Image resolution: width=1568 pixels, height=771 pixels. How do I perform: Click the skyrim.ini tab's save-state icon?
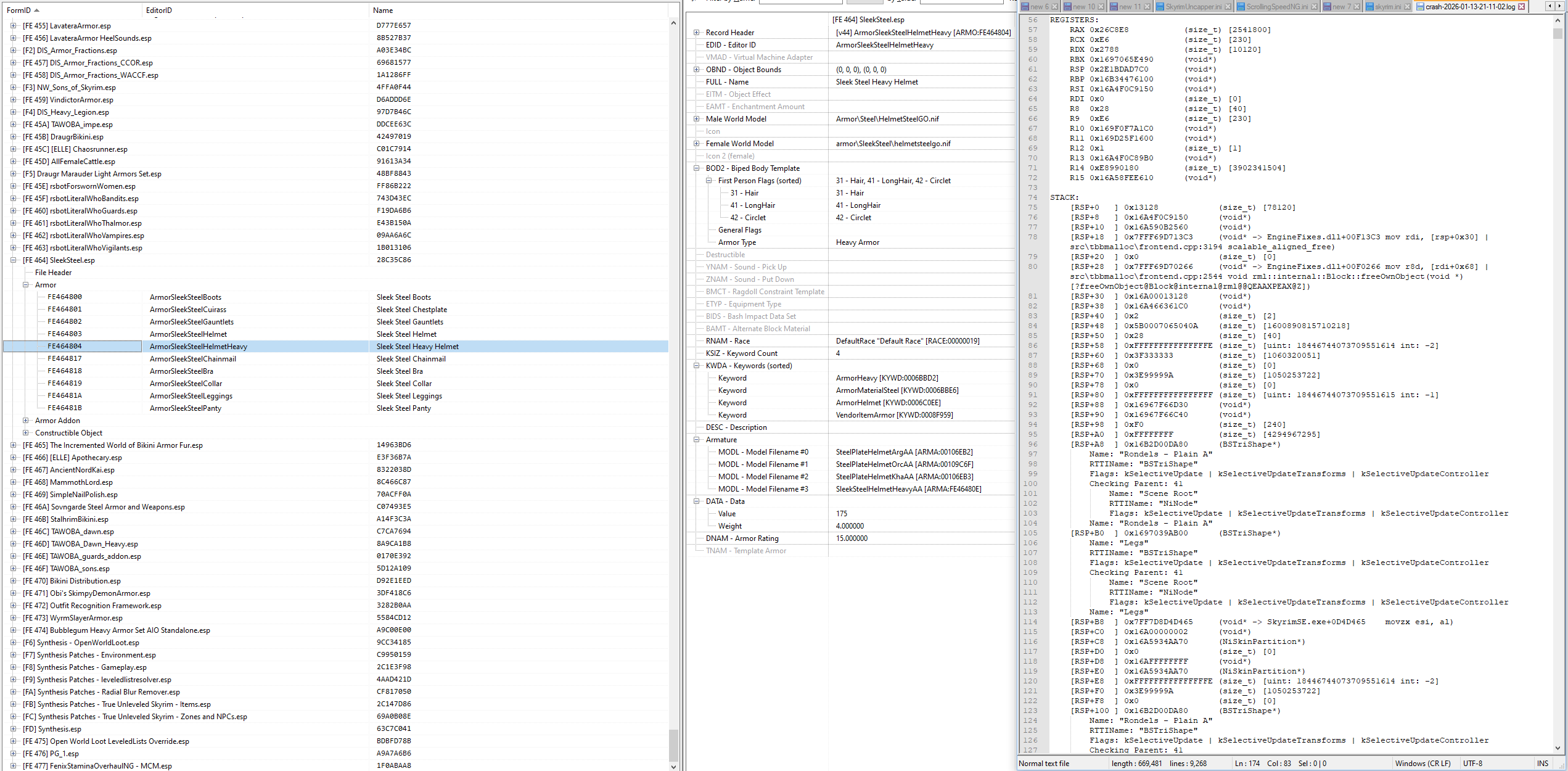point(1369,7)
